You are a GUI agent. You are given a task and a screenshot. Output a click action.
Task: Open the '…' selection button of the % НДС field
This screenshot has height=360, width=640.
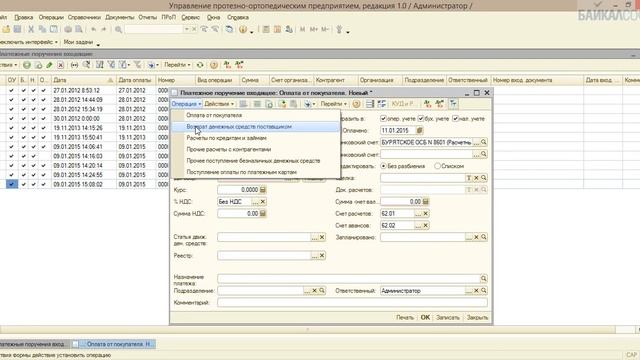[255, 202]
